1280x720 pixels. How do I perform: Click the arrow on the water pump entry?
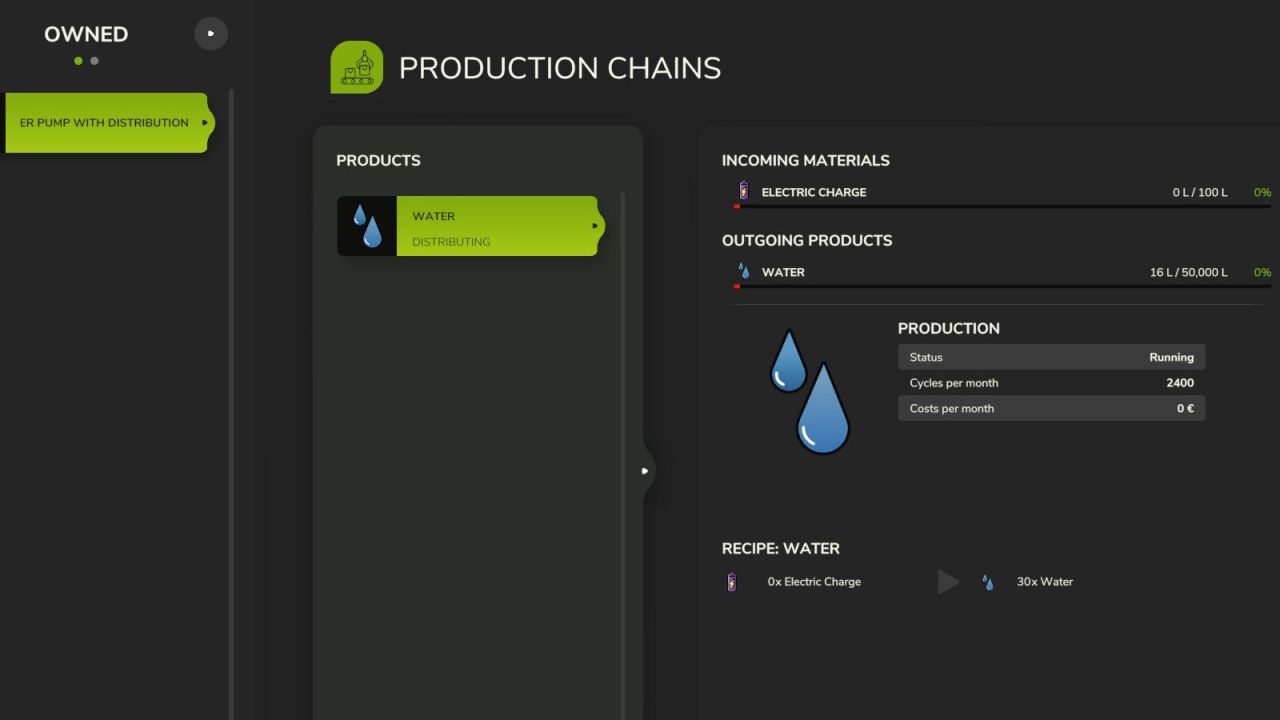(x=205, y=123)
